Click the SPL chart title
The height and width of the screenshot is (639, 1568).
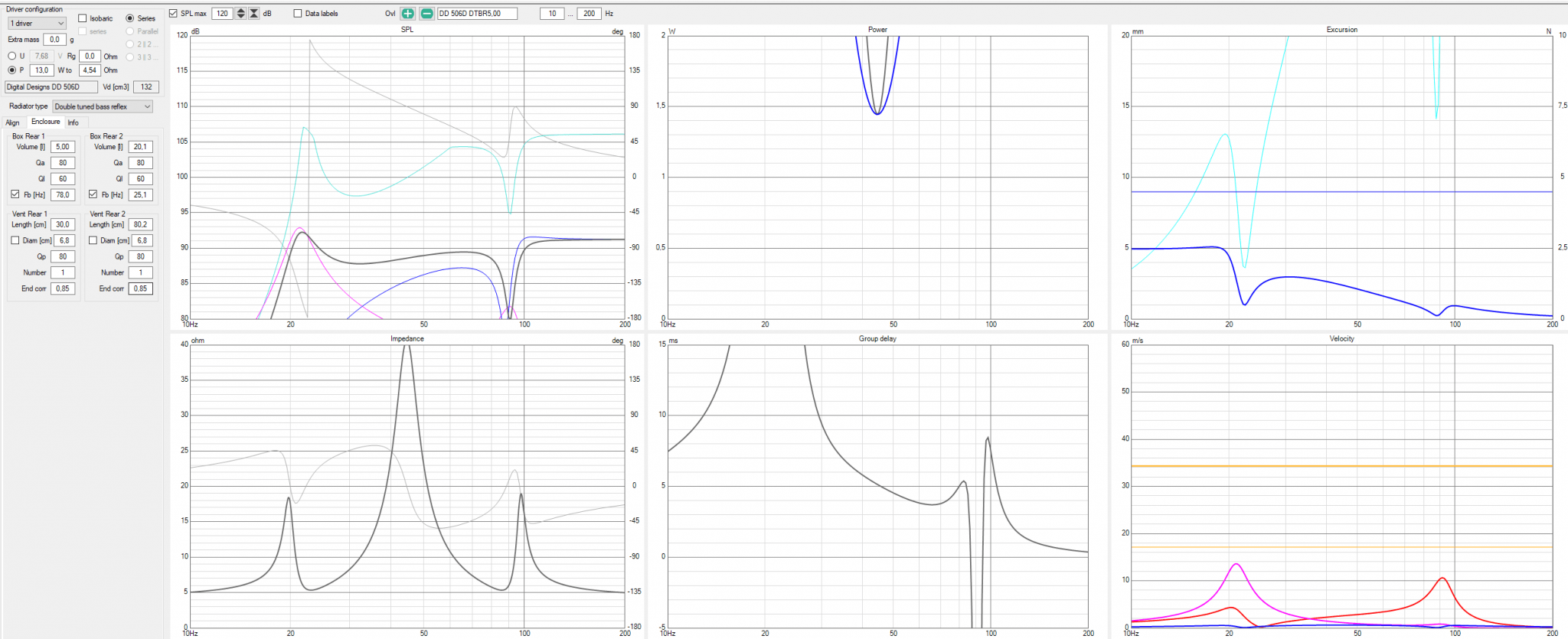407,30
